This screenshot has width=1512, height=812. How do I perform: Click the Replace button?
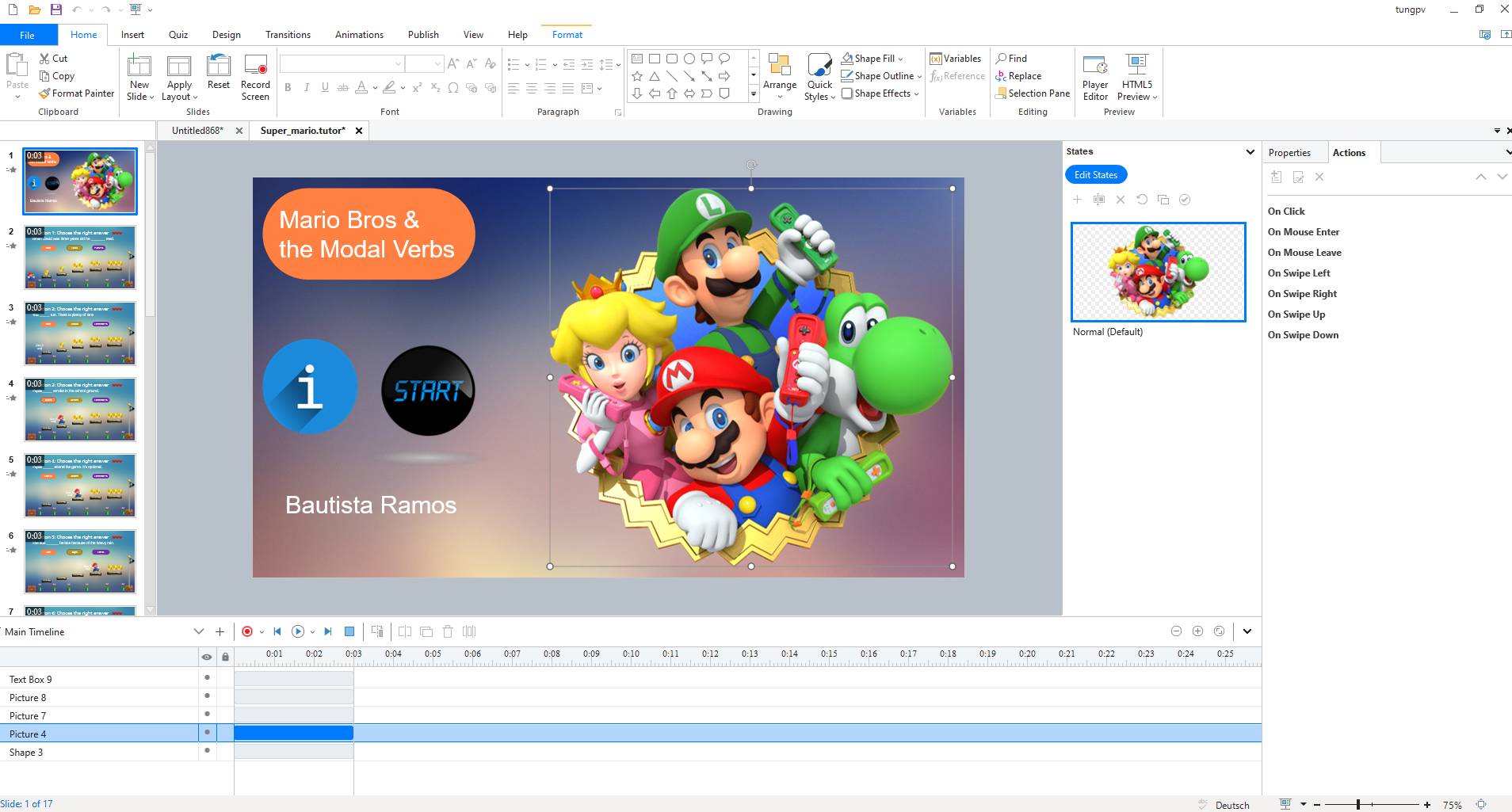coord(1018,76)
